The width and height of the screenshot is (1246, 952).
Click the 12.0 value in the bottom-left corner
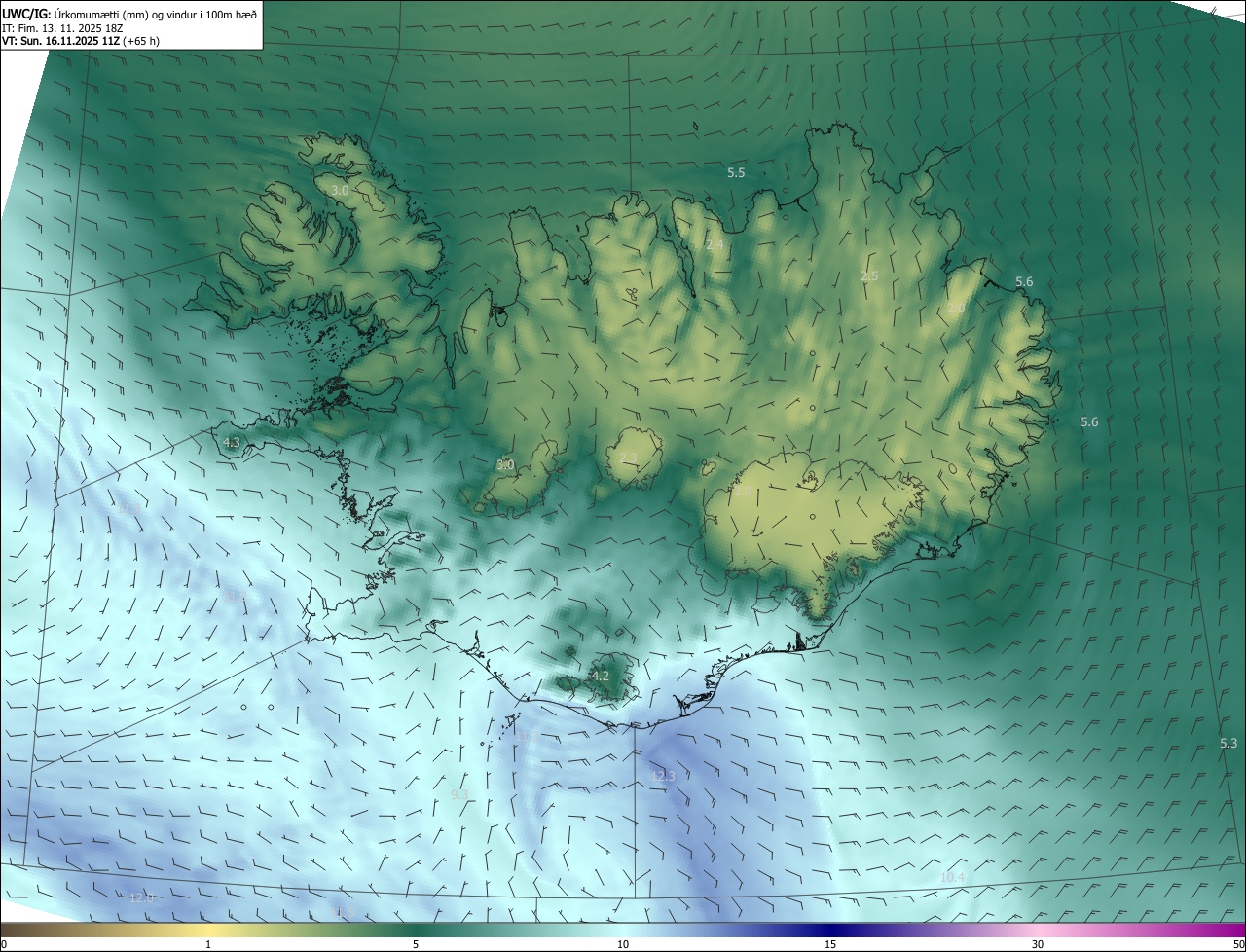141,897
